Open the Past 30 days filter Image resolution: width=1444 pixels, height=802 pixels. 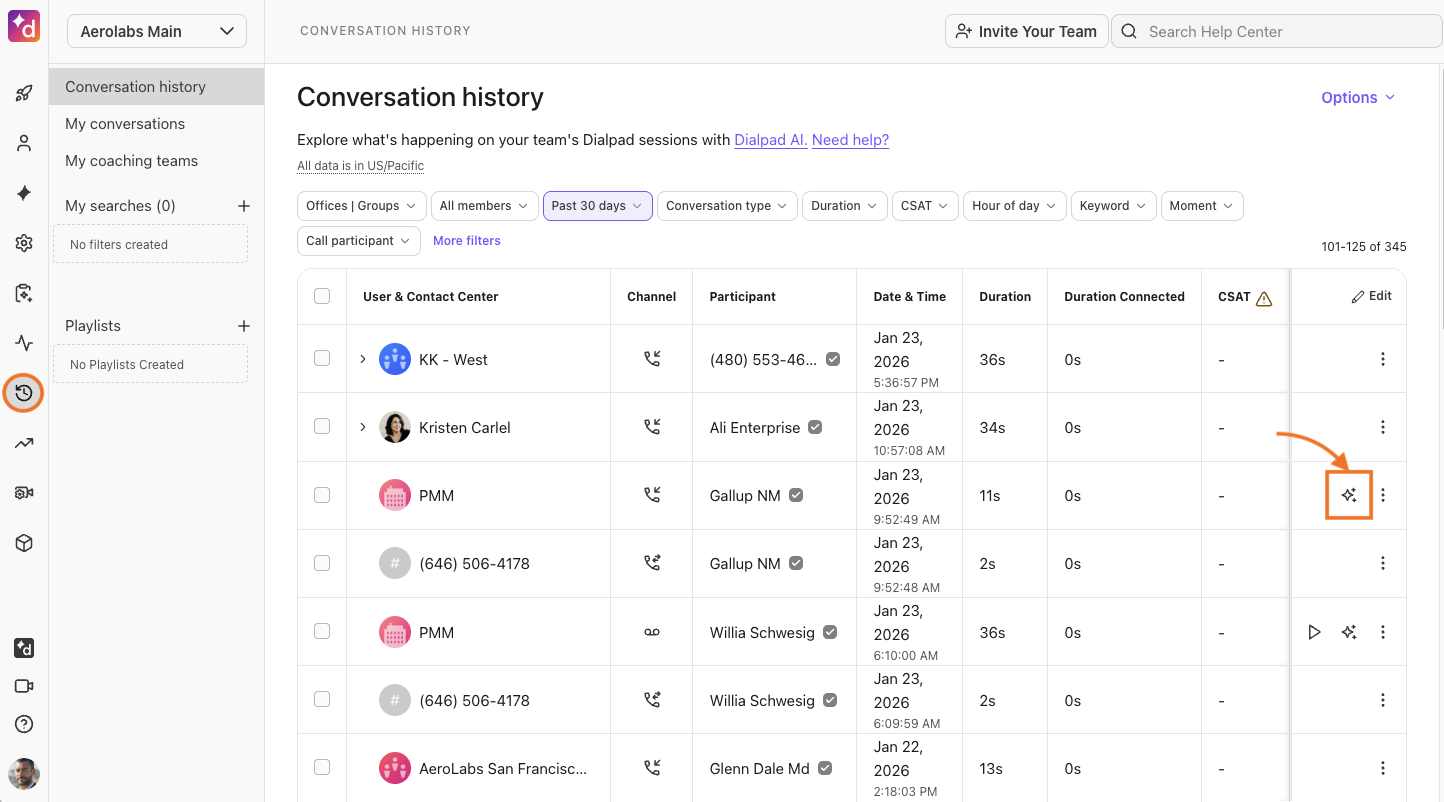click(598, 206)
